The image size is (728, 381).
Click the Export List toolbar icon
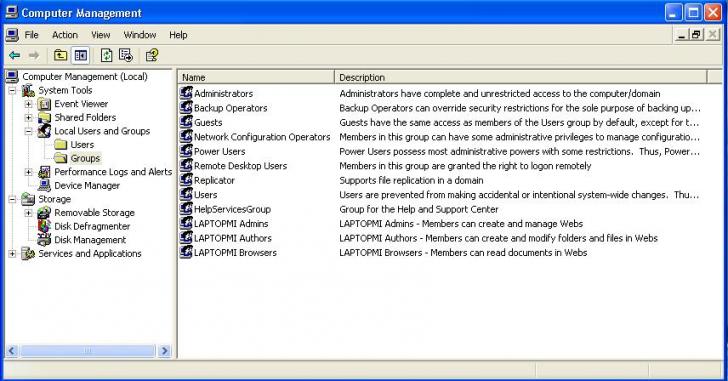coord(126,56)
